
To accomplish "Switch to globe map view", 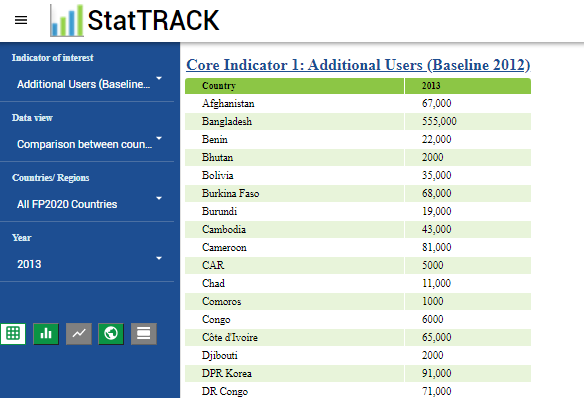I will [111, 334].
